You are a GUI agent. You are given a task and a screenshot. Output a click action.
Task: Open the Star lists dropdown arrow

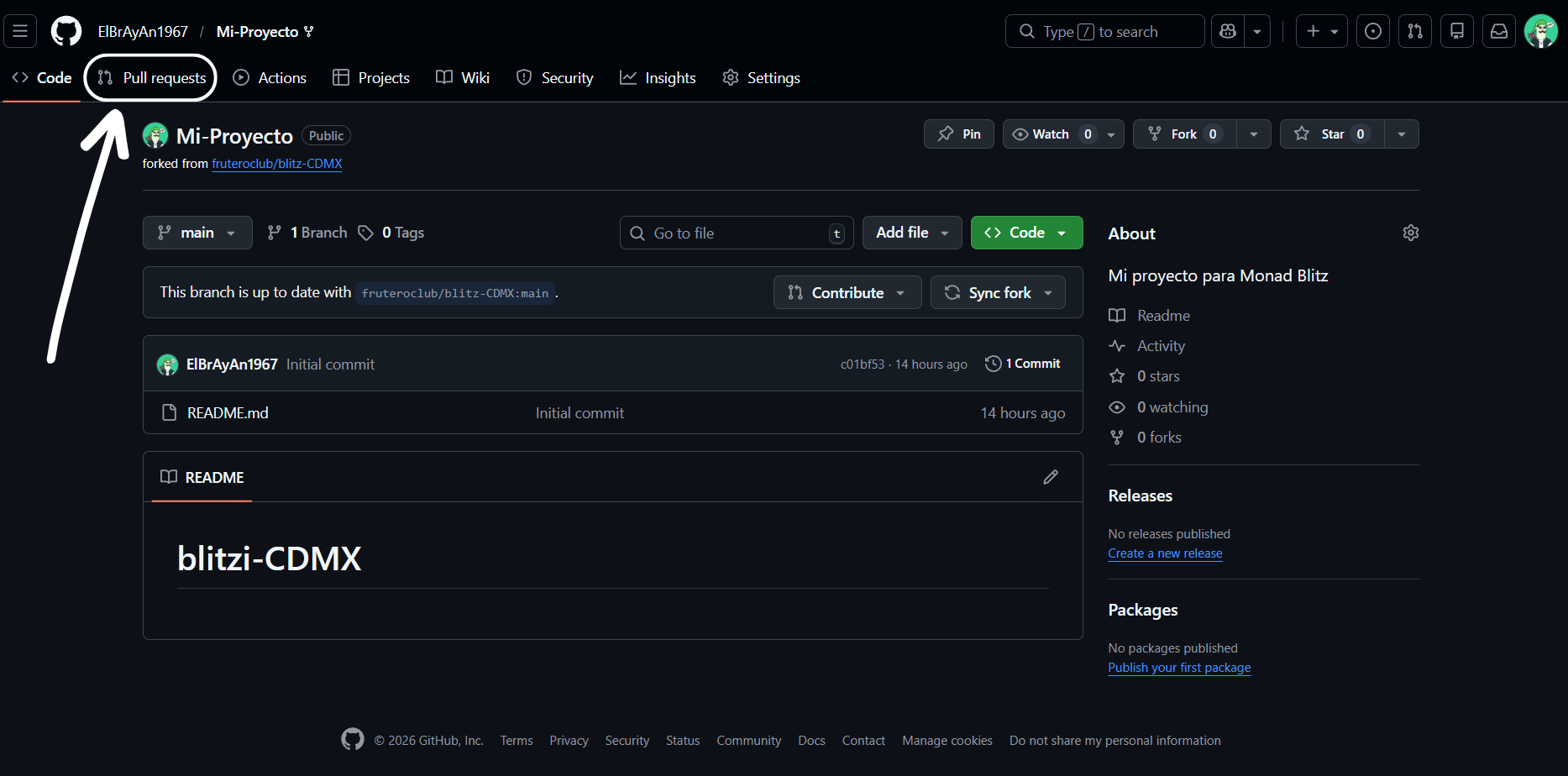[x=1402, y=134]
